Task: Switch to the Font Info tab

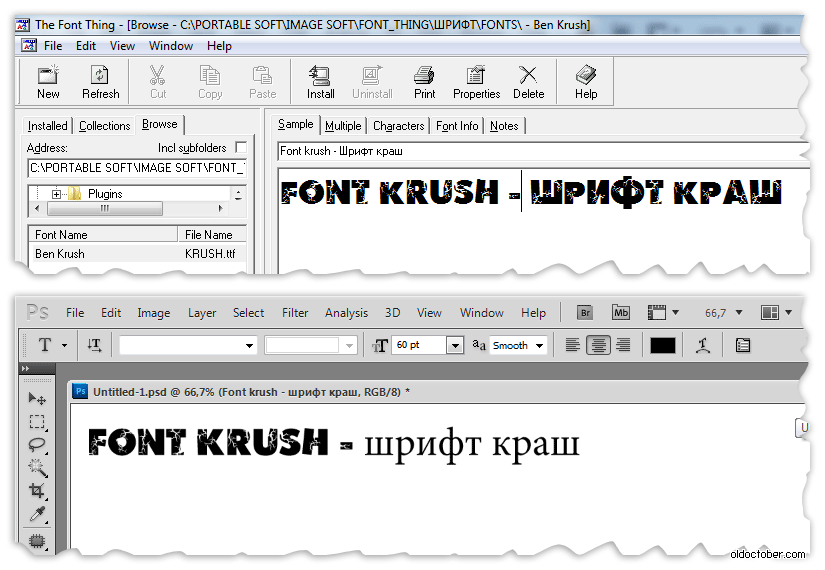Action: 457,126
